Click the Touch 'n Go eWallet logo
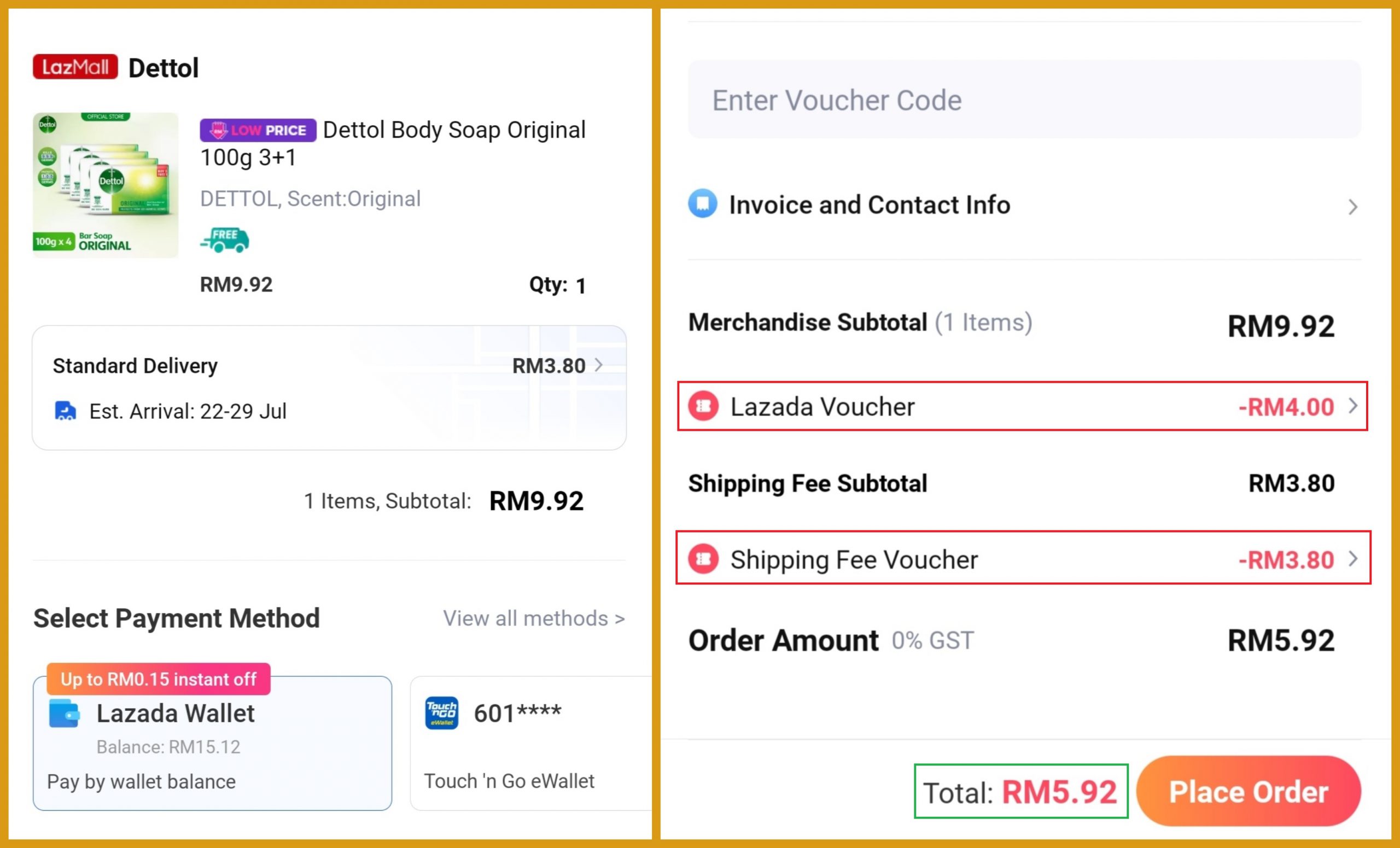 click(441, 713)
